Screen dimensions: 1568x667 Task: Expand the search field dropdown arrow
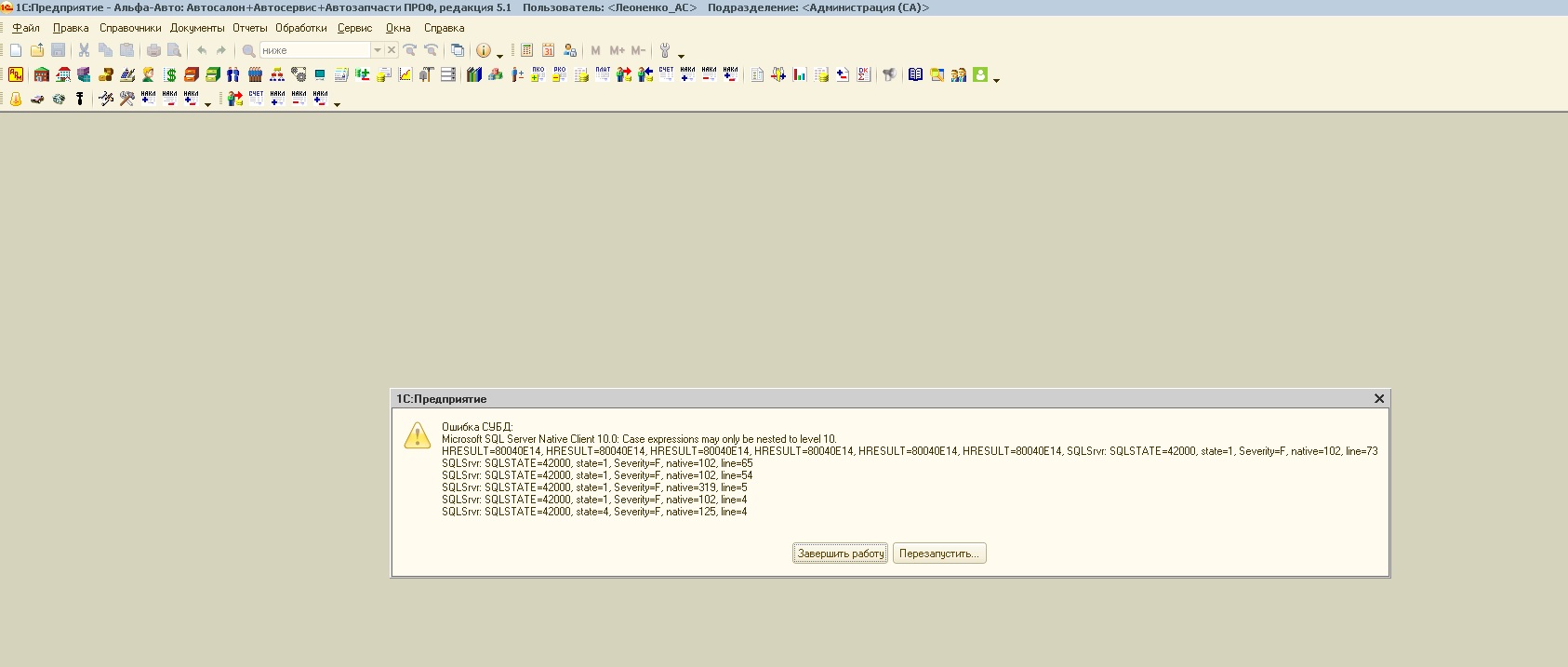[x=378, y=50]
